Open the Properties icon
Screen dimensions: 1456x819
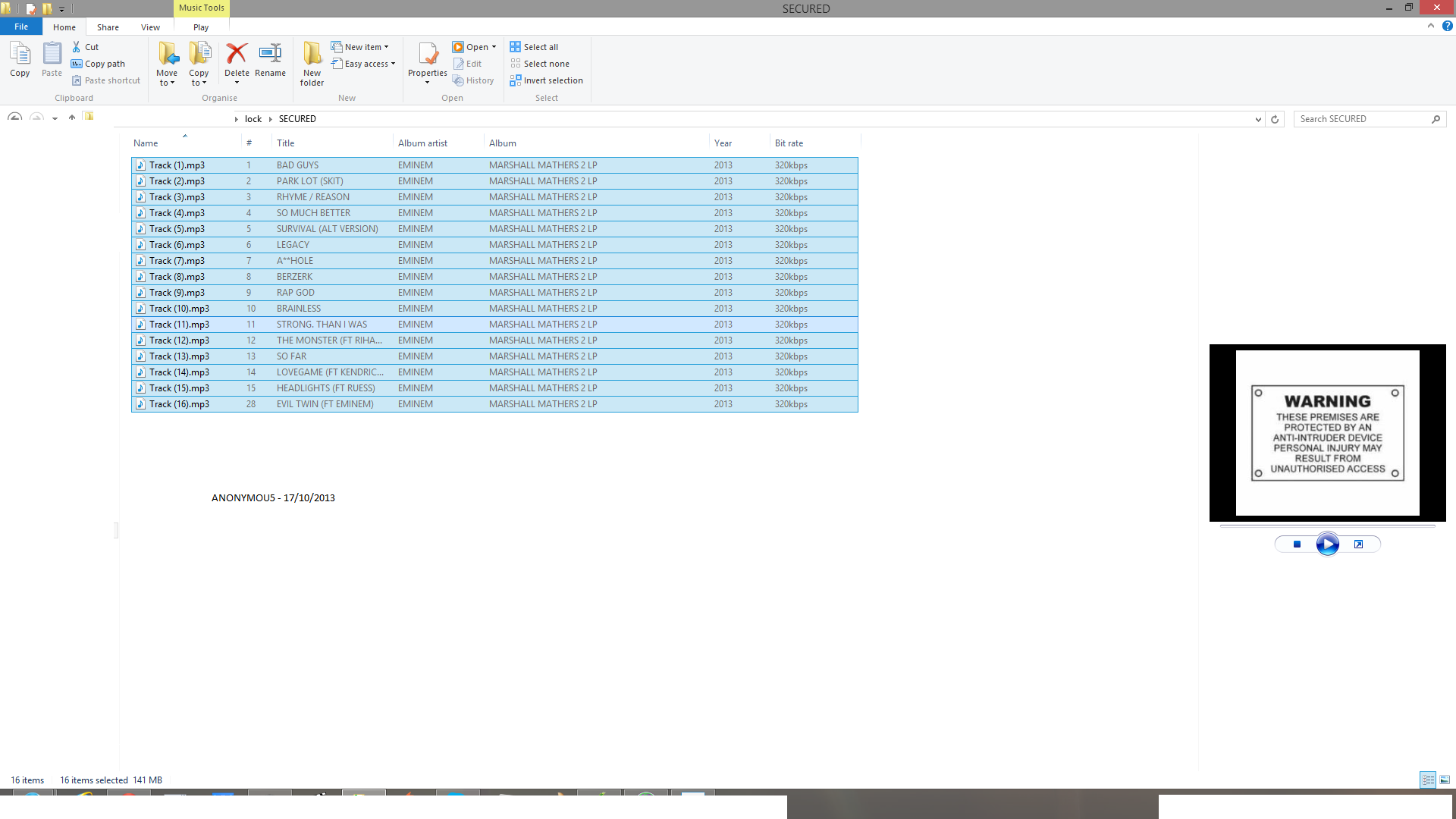428,55
